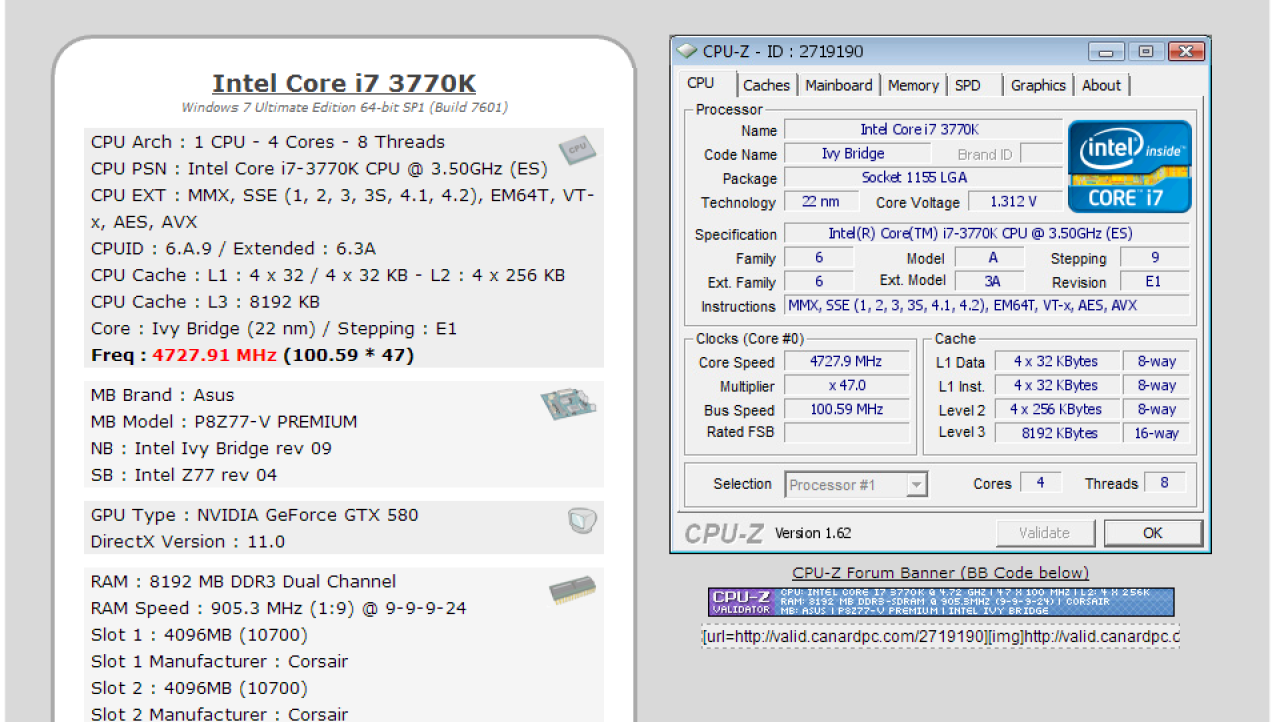Image resolution: width=1280 pixels, height=722 pixels.
Task: Click the Stepping value 9
Action: (x=1155, y=258)
